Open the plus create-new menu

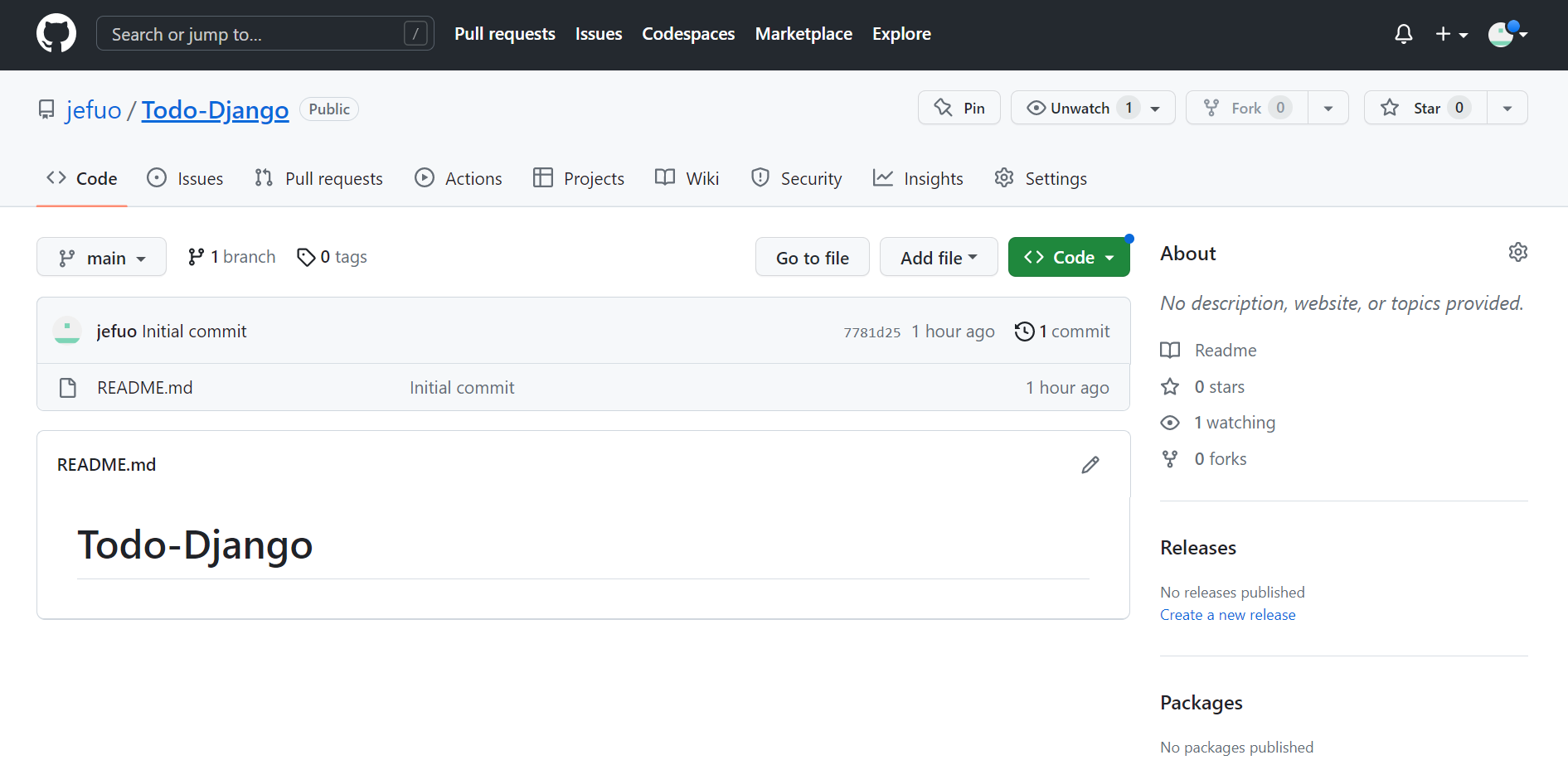1451,34
